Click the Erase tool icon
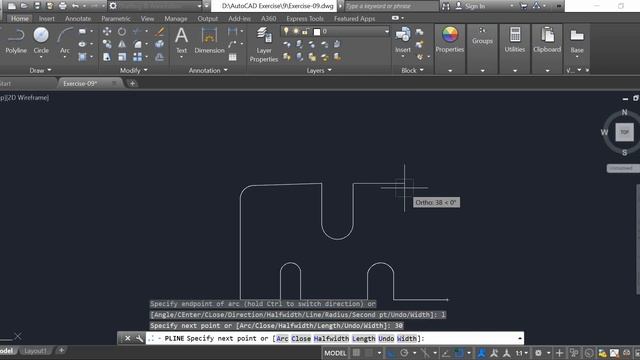 [x=160, y=31]
